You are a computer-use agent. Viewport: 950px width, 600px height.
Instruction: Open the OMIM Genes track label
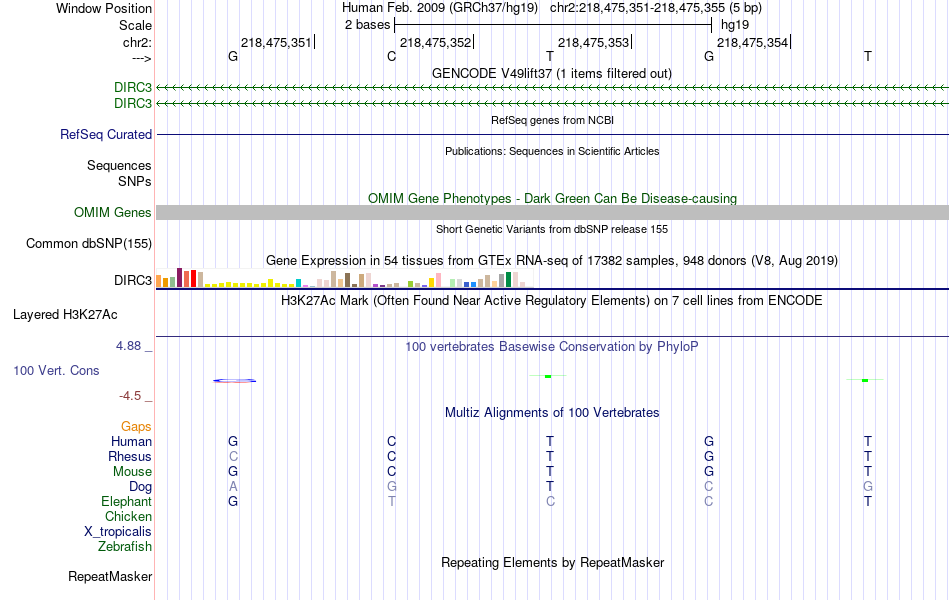pos(112,213)
